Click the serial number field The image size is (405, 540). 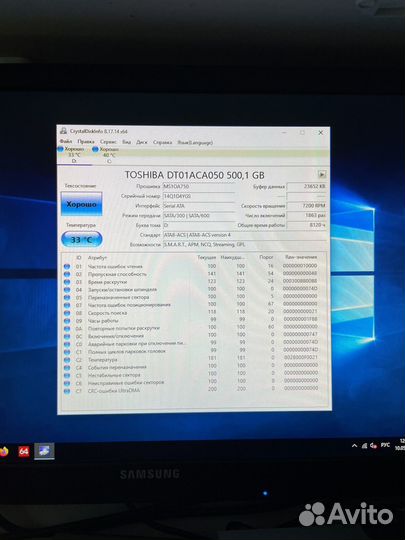198,196
